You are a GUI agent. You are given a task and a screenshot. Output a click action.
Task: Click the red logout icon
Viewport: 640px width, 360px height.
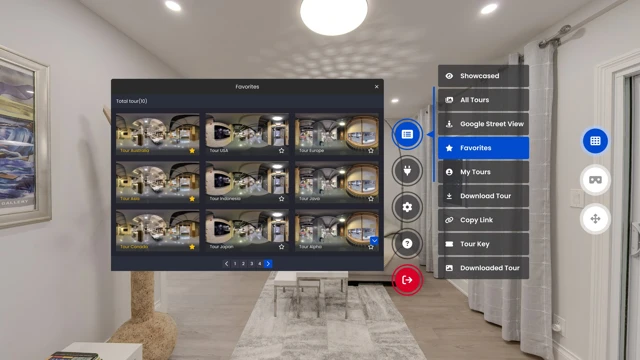pos(407,280)
